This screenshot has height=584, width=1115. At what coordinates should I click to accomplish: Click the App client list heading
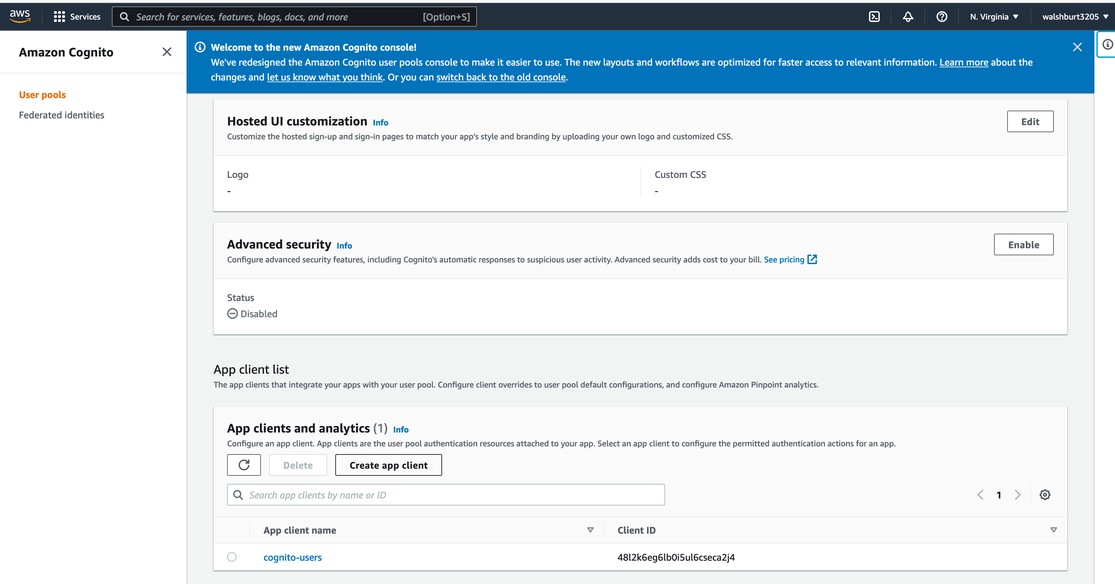251,369
